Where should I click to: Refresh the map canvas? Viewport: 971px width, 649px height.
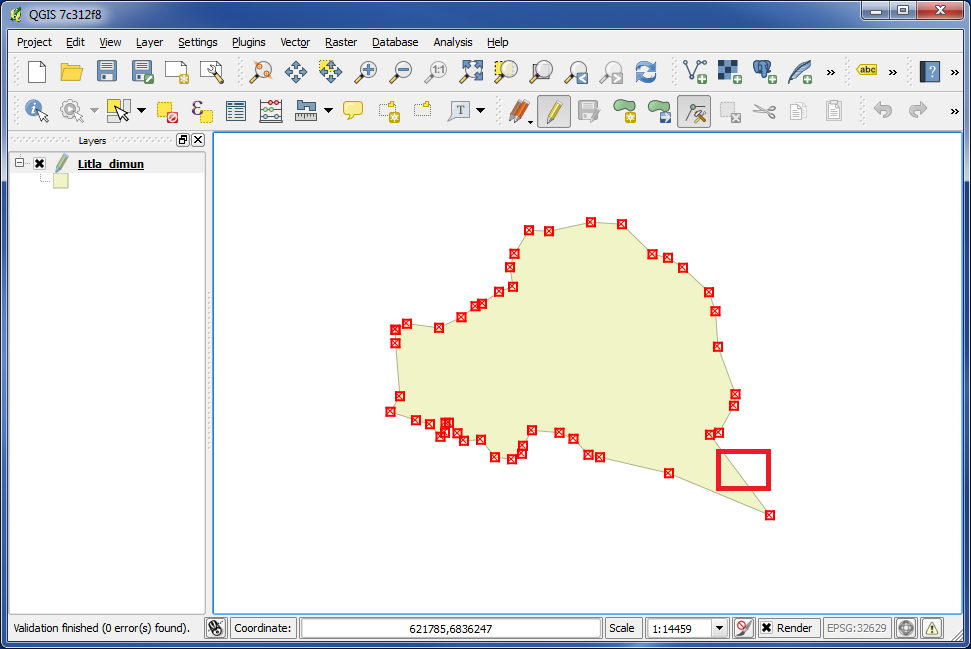pyautogui.click(x=646, y=72)
